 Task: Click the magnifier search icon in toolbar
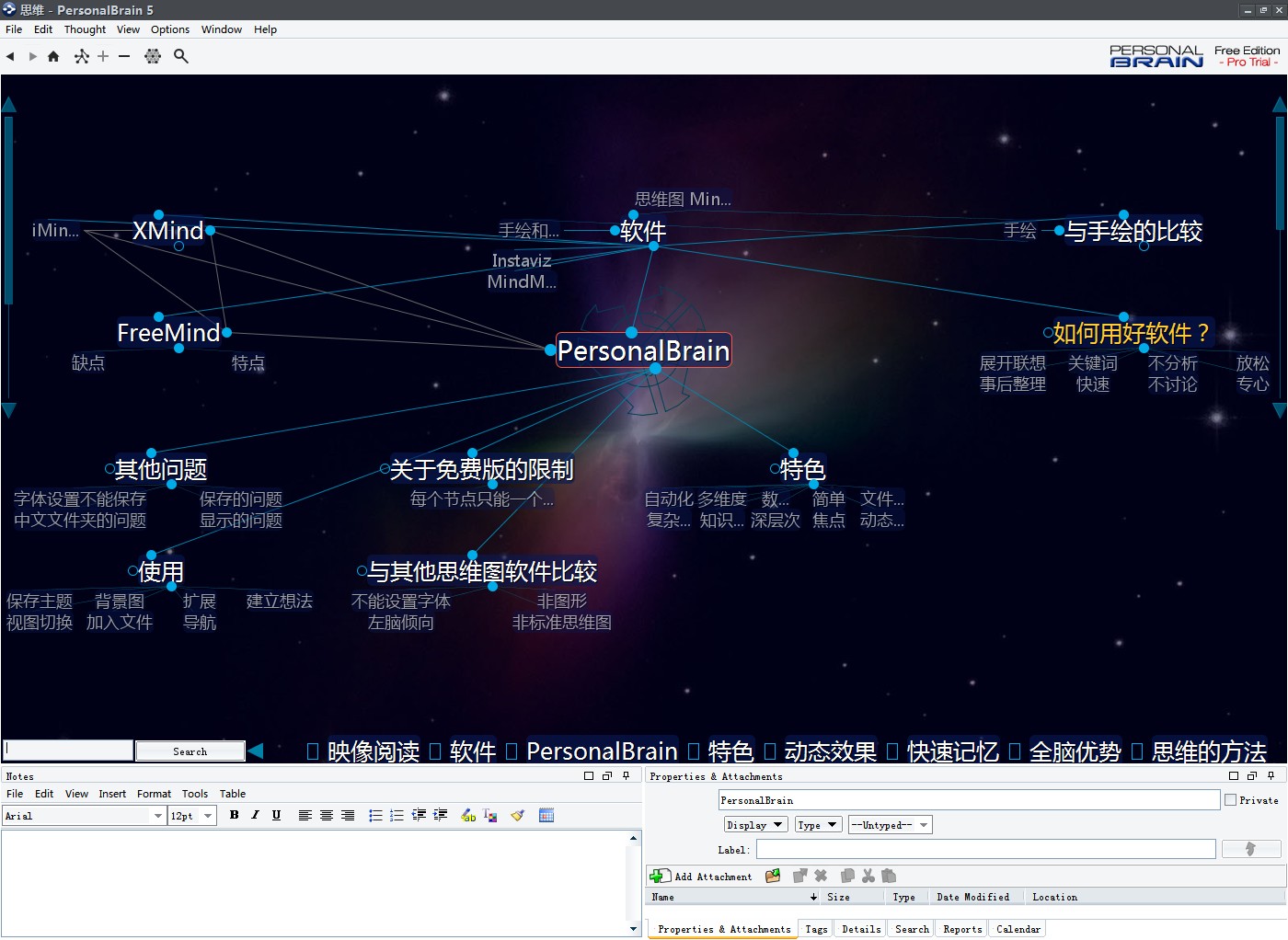(181, 56)
